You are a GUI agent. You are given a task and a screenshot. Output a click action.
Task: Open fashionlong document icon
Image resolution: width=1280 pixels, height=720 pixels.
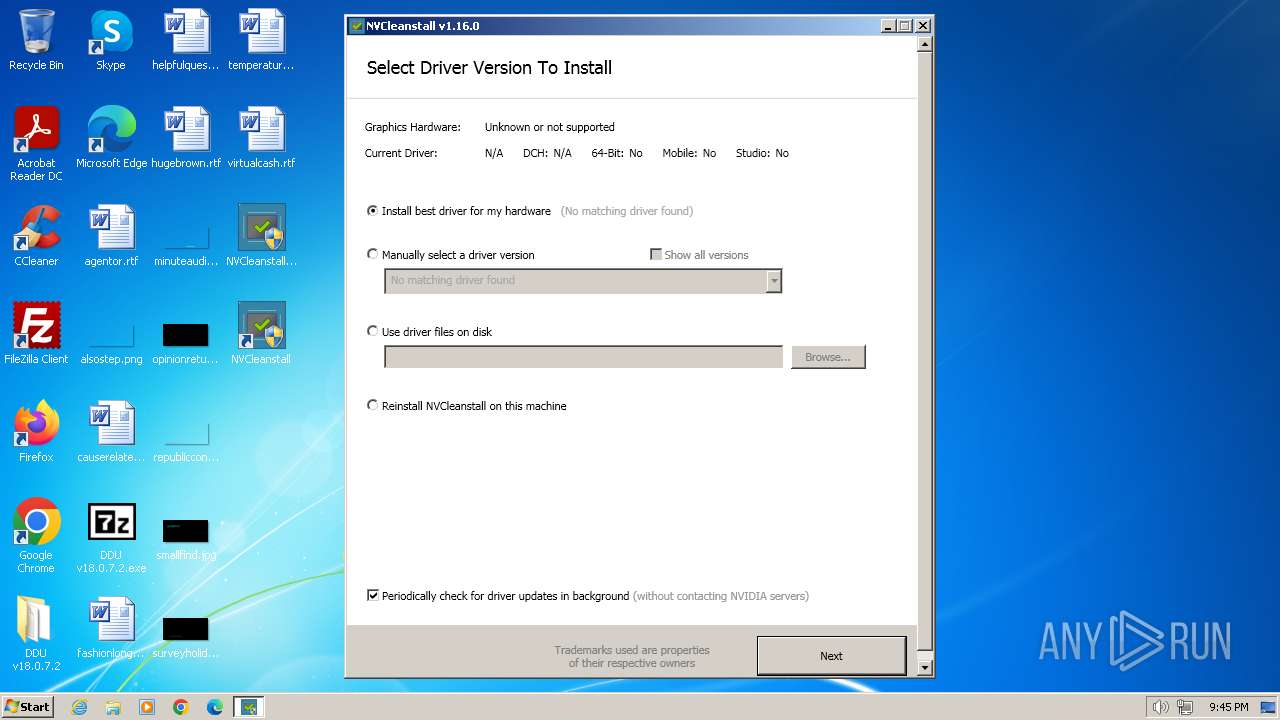(x=111, y=628)
